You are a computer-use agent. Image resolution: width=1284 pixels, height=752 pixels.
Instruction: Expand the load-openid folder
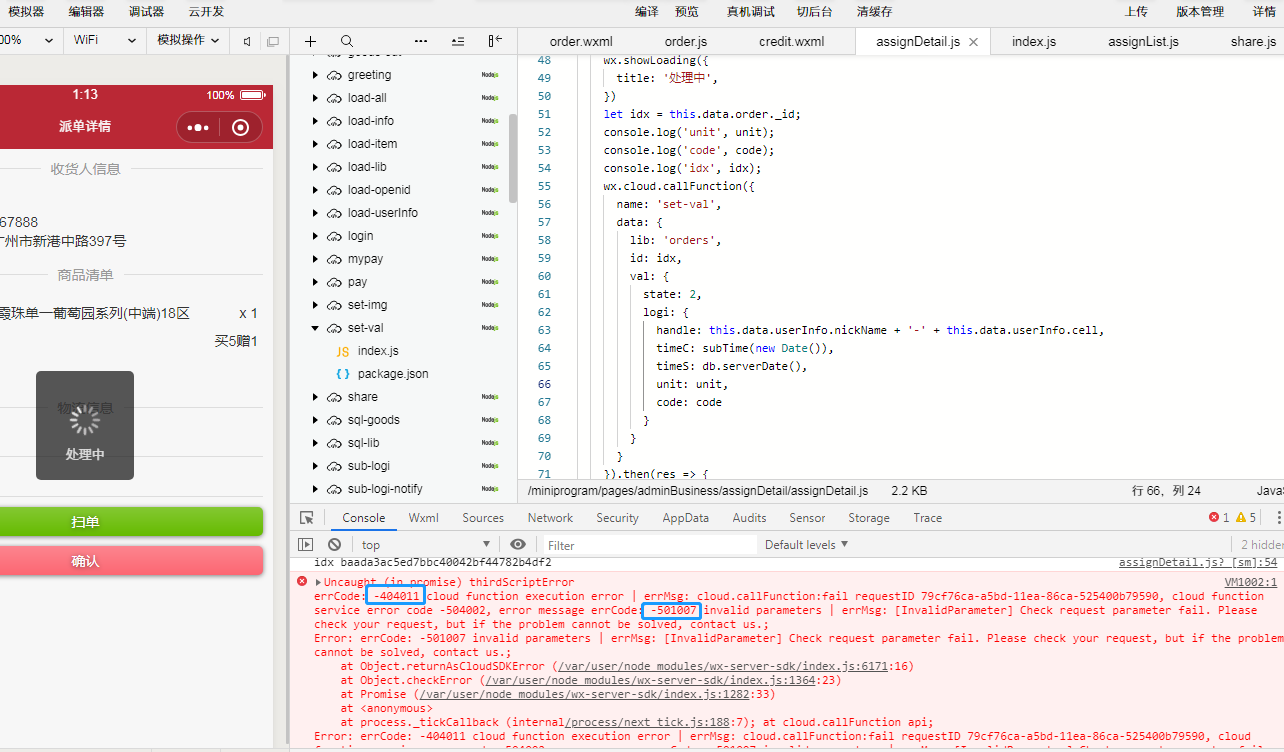pos(315,190)
